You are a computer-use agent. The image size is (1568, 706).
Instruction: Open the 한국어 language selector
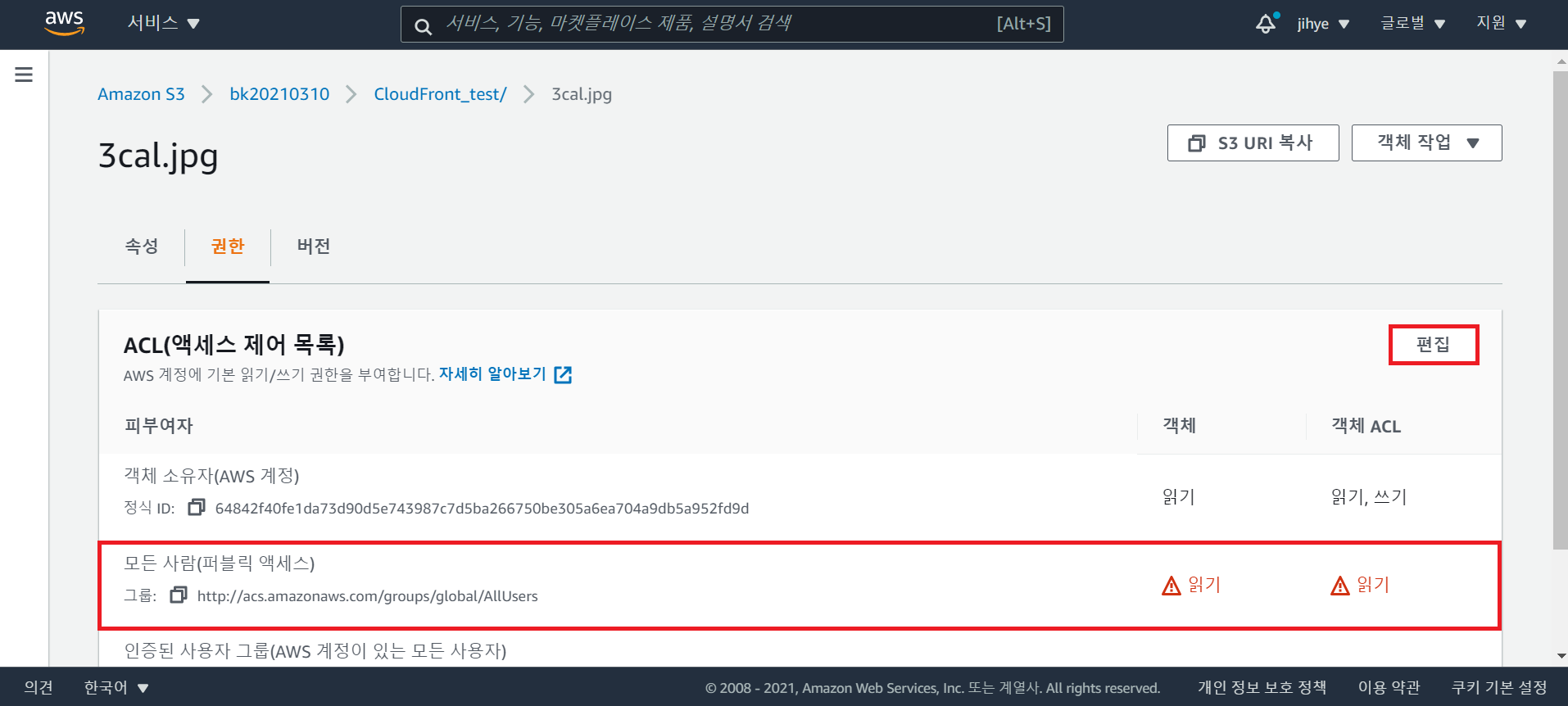pos(116,687)
